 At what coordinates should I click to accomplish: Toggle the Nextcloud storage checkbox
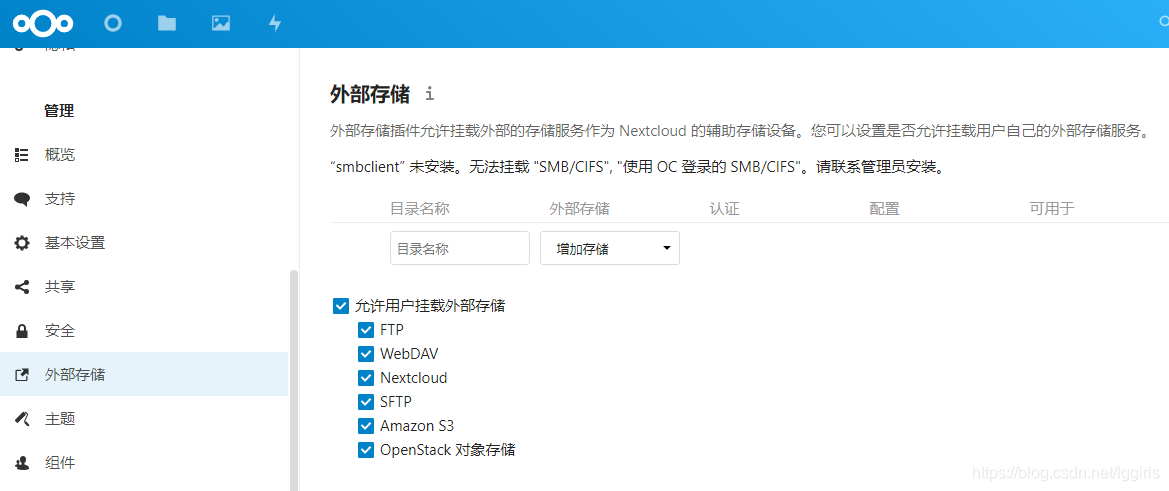[x=365, y=378]
